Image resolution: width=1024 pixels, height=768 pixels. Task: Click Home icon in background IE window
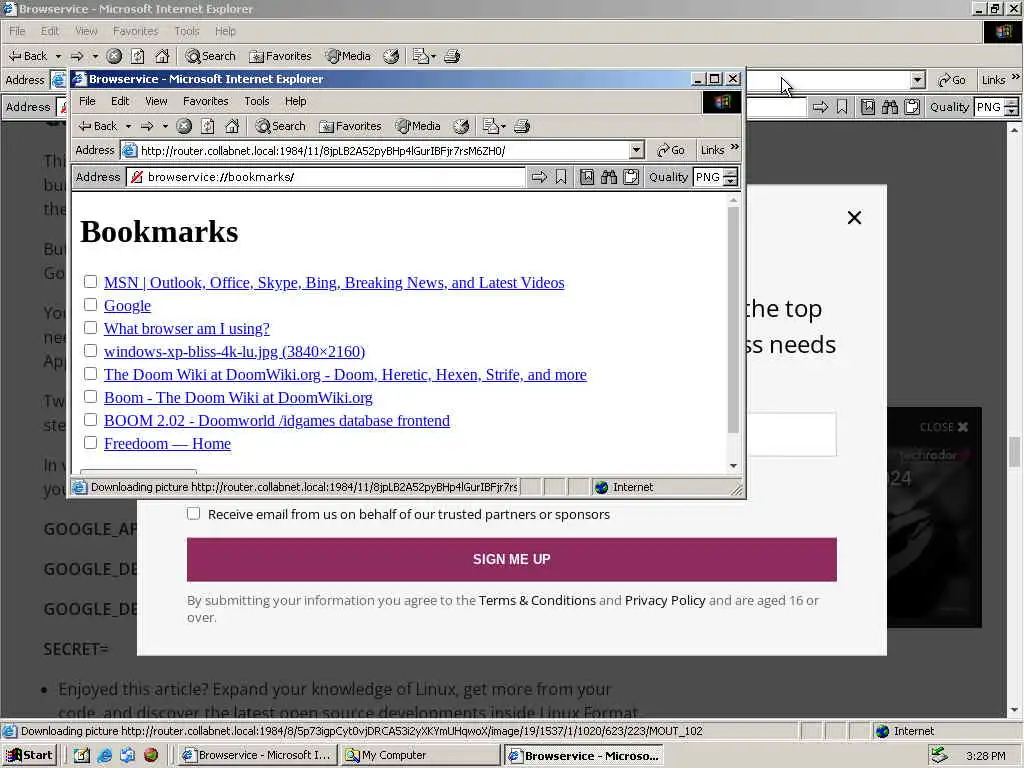pos(162,56)
